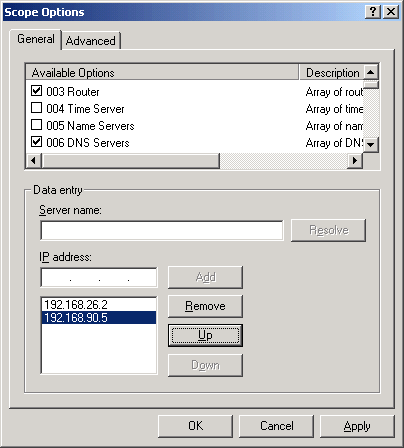
Task: Select the General tab
Action: click(36, 39)
